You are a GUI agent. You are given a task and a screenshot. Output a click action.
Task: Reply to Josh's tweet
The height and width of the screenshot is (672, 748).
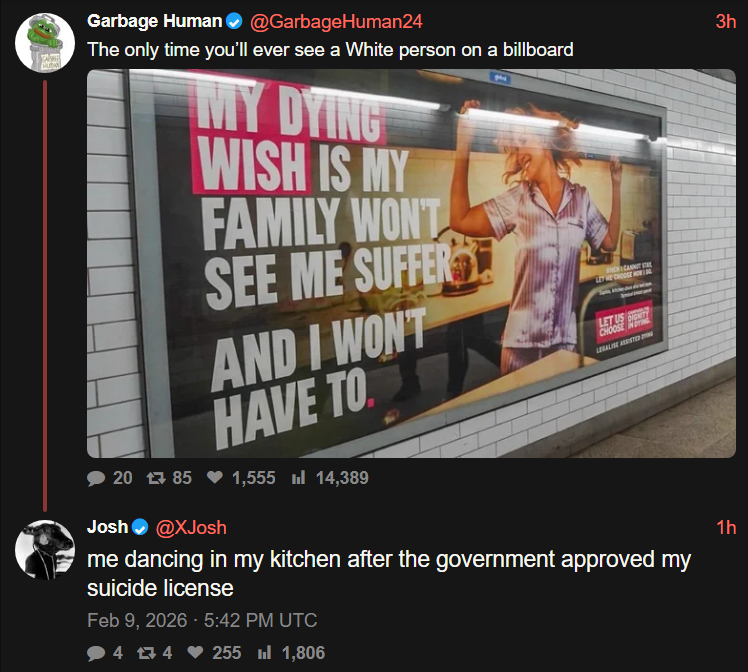[96, 653]
